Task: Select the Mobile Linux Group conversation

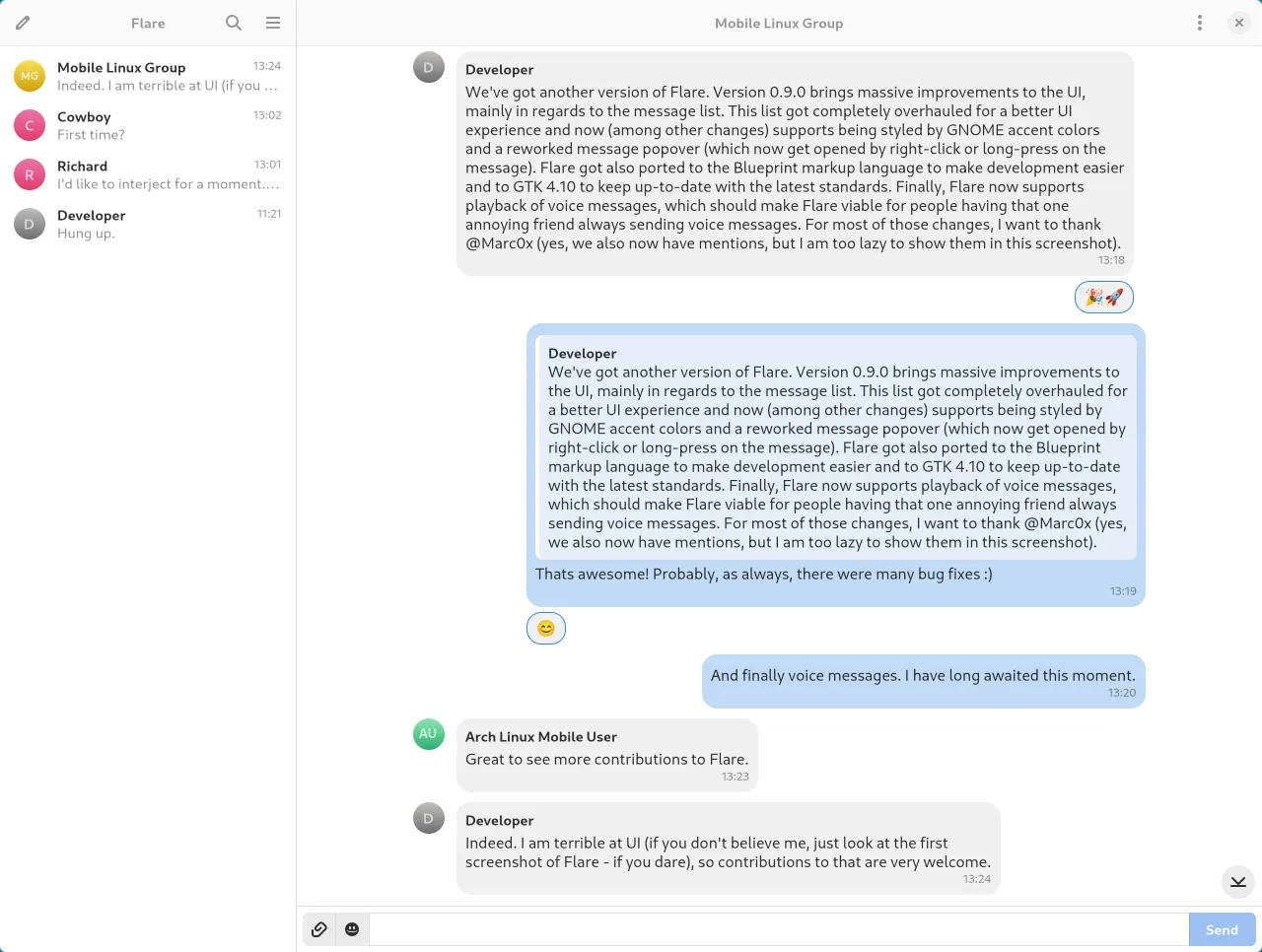Action: pyautogui.click(x=148, y=76)
